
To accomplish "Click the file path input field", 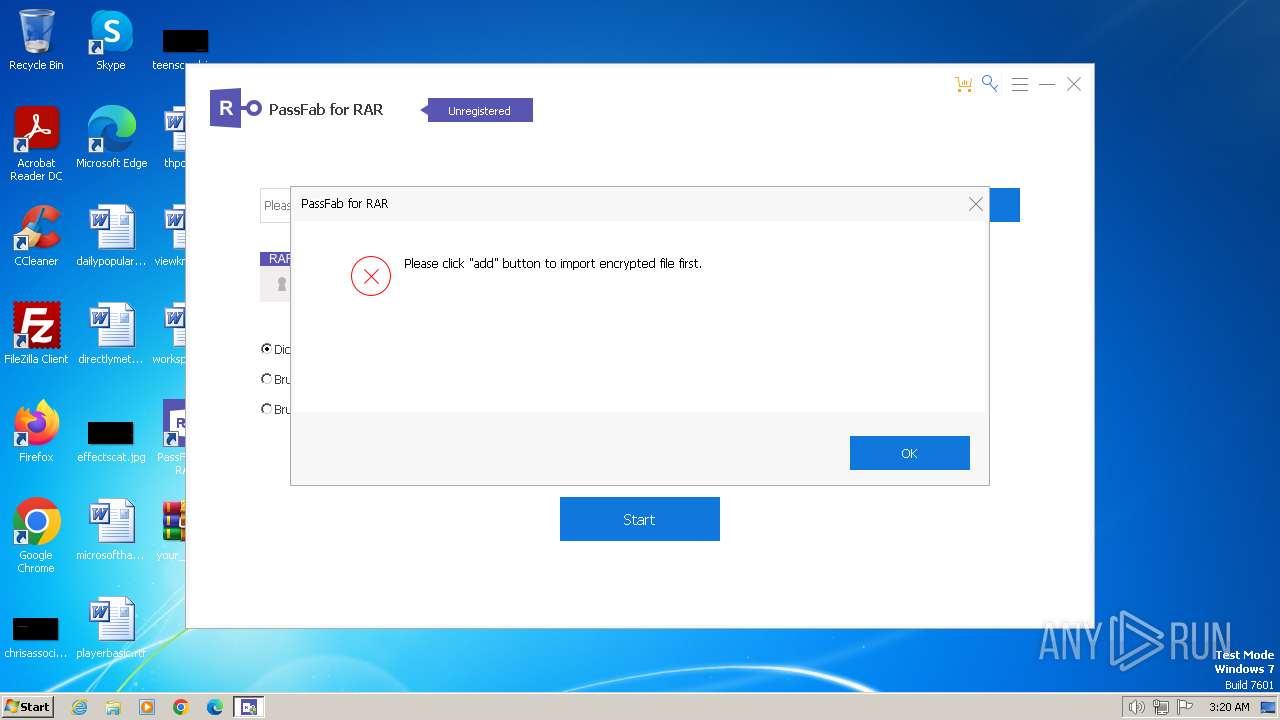I will [x=275, y=205].
